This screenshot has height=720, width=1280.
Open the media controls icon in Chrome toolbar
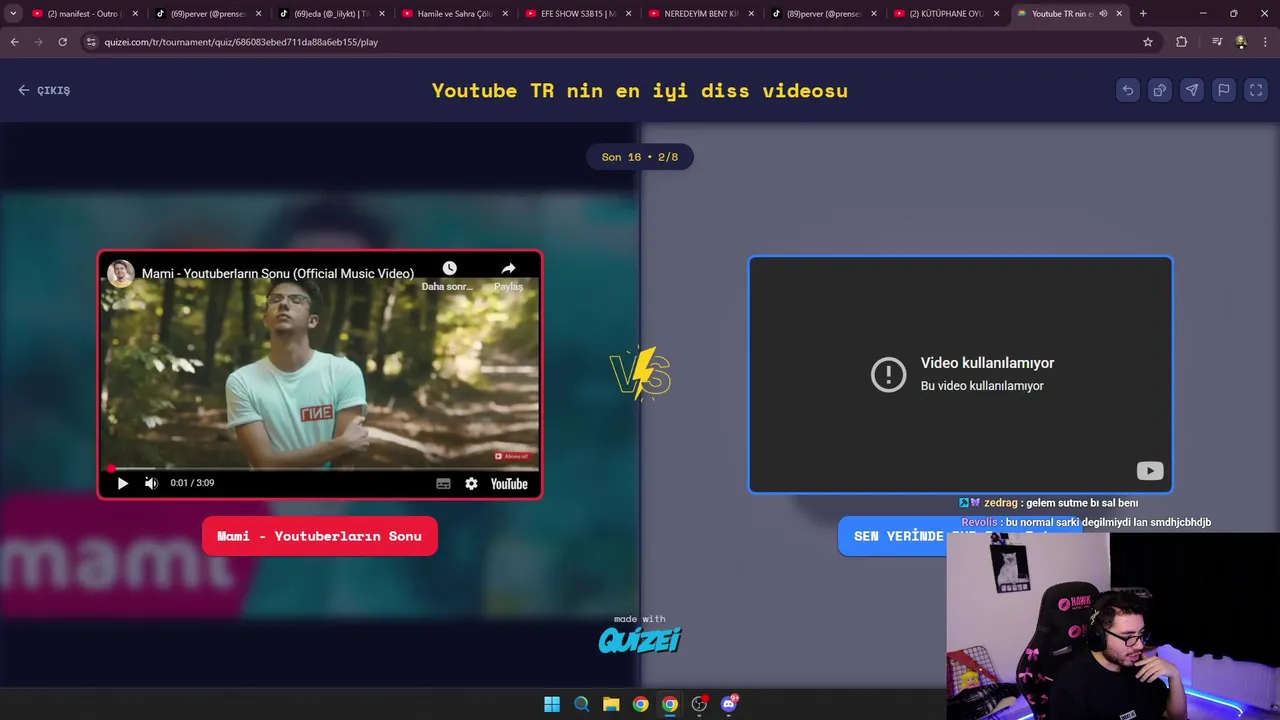1217,42
